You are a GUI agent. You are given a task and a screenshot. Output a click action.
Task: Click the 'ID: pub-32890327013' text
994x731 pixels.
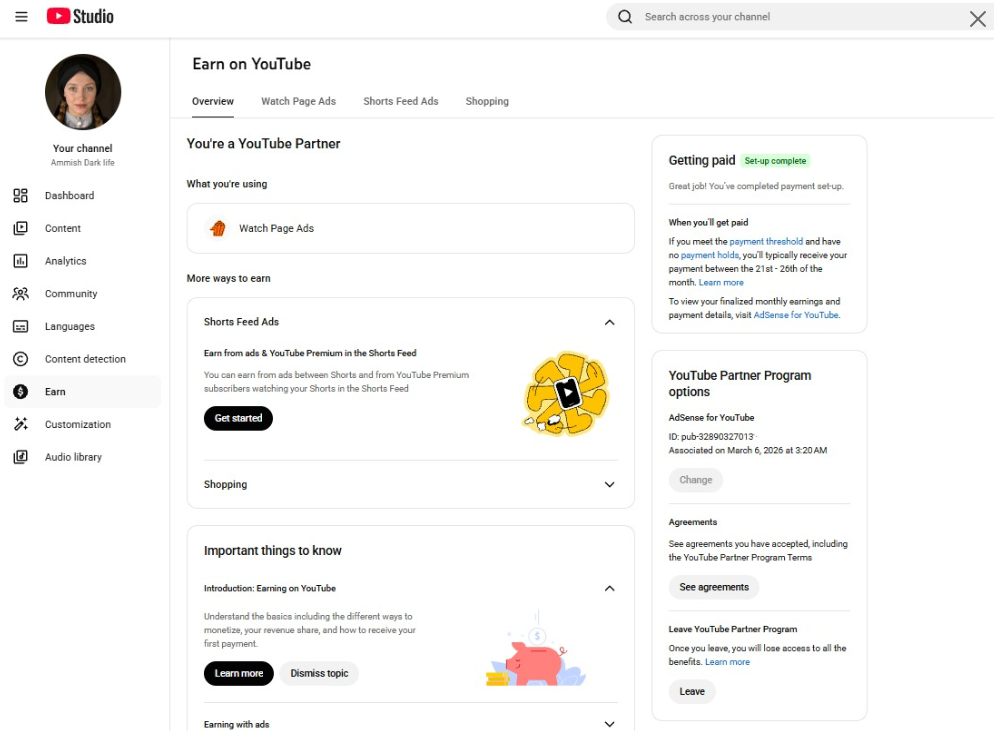tap(712, 437)
